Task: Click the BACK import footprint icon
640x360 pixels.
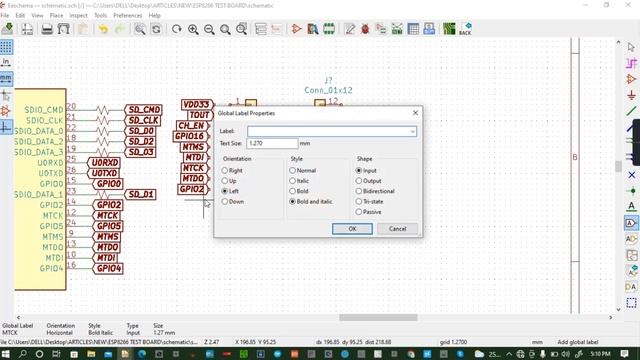Action: 465,29
